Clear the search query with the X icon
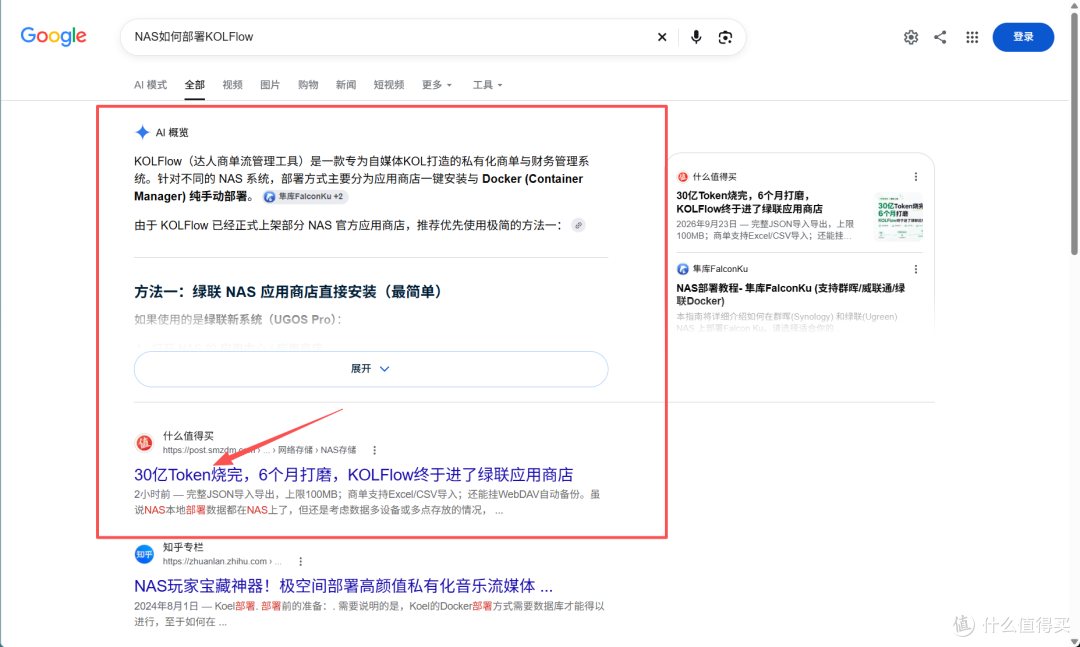1080x647 pixels. 662,37
